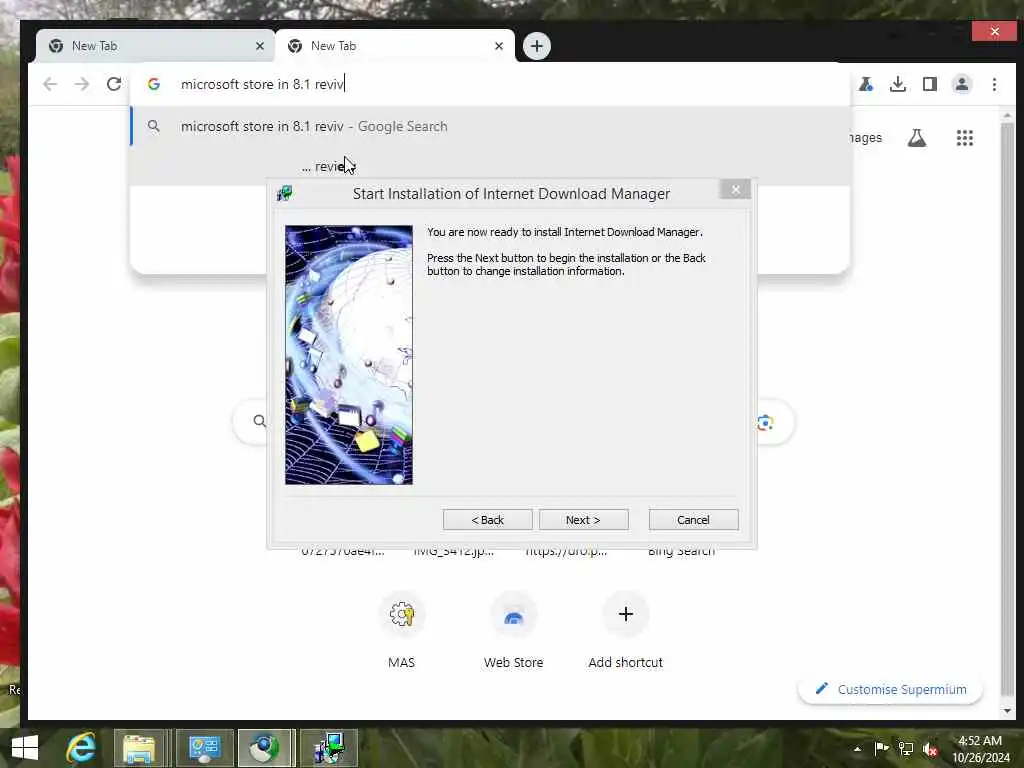Image resolution: width=1024 pixels, height=768 pixels.
Task: Click the Google icon in address bar
Action: point(153,84)
